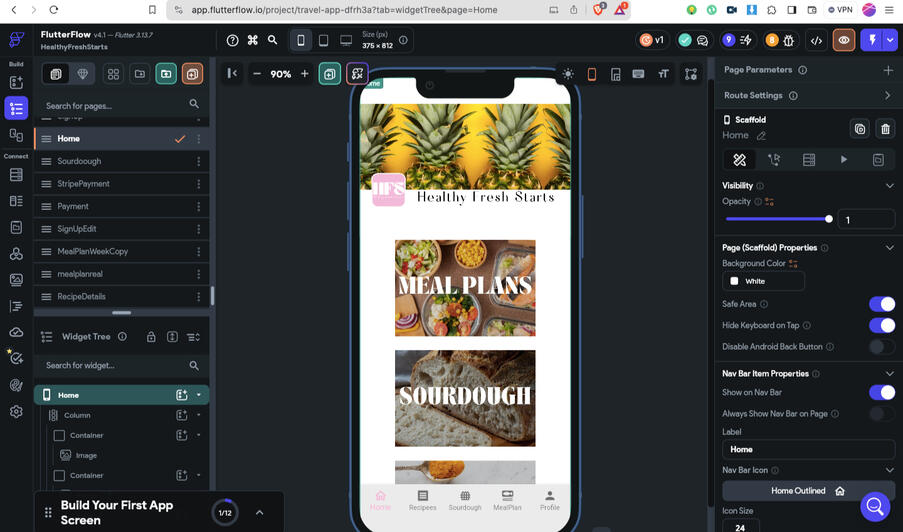Screen dimensions: 903x532
Task: Select the Sourdough page in list
Action: (x=79, y=161)
